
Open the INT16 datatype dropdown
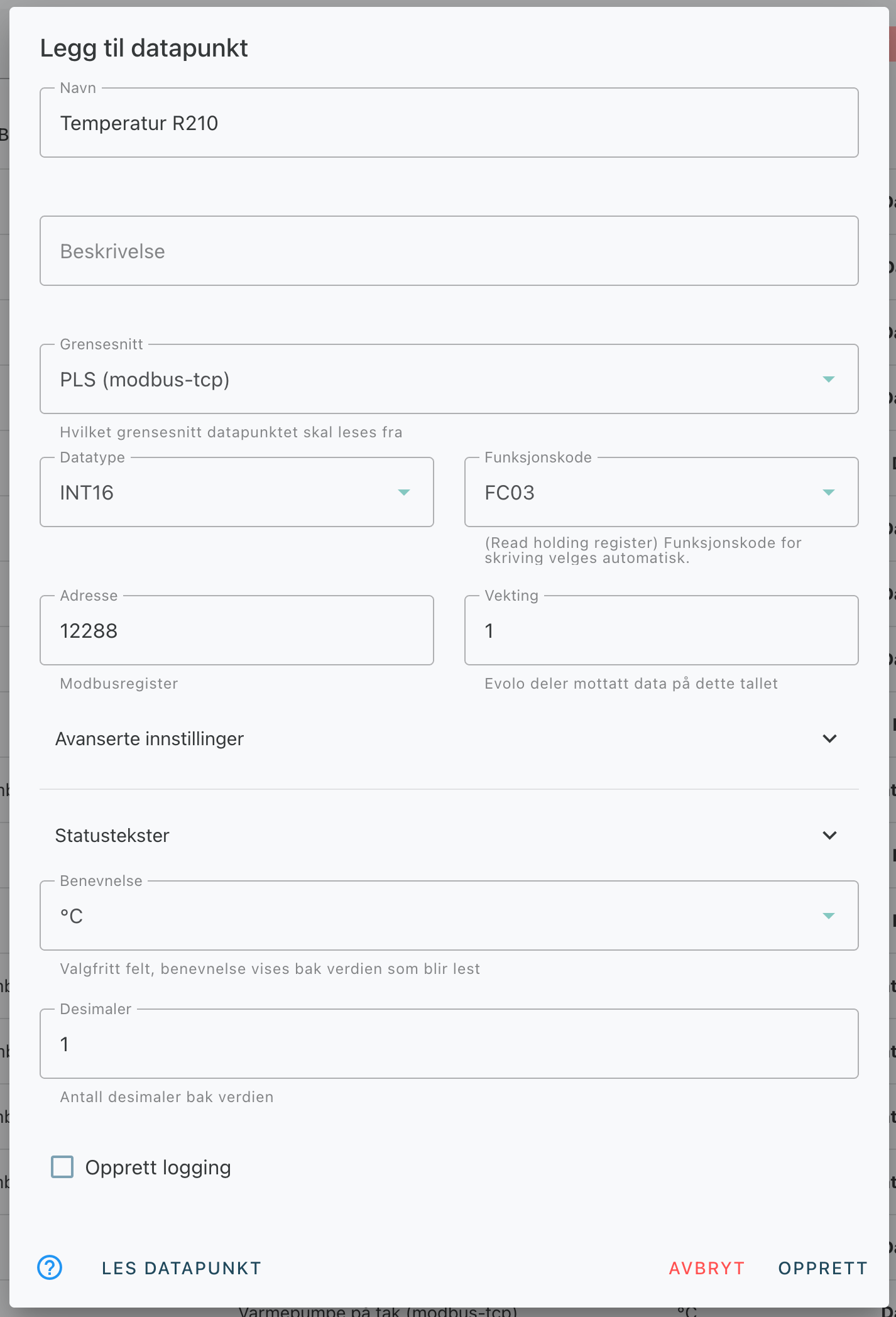click(x=237, y=492)
